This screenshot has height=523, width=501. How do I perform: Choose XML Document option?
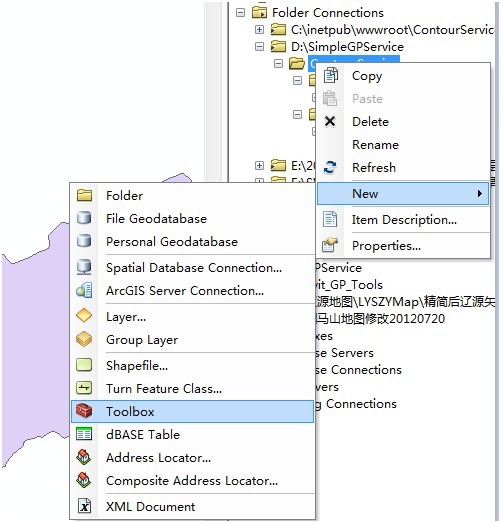point(192,506)
